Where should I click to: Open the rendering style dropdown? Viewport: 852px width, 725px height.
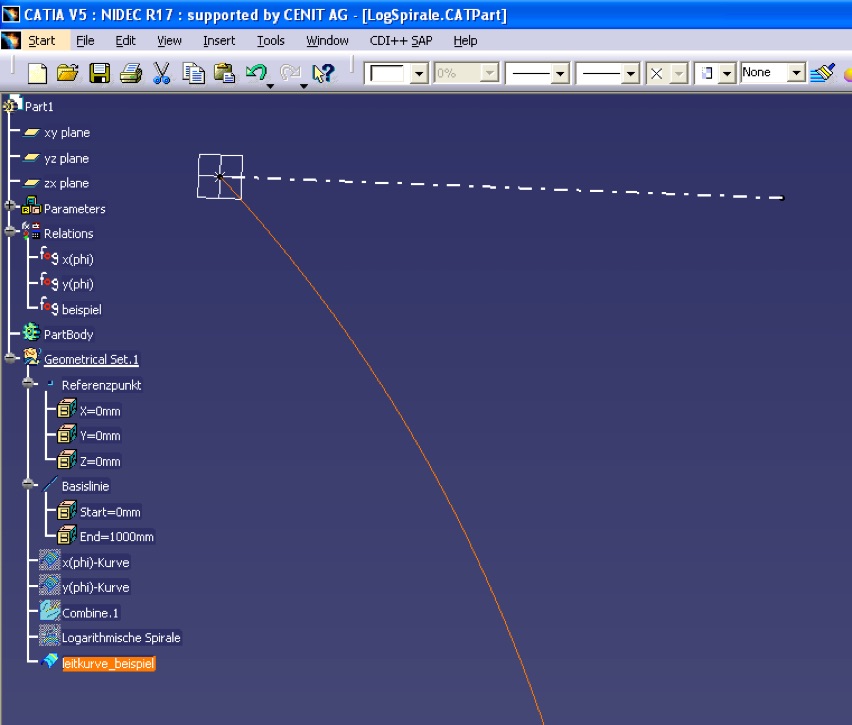pos(727,73)
